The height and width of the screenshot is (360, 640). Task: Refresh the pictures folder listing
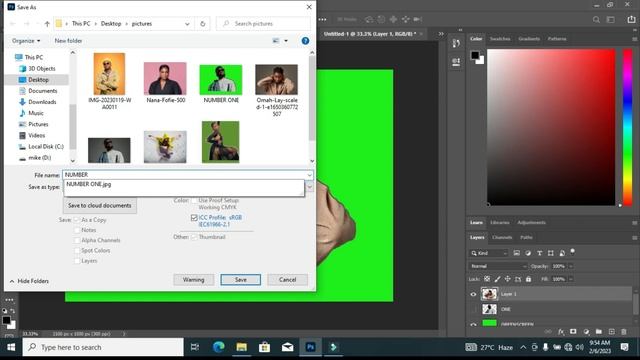point(202,24)
